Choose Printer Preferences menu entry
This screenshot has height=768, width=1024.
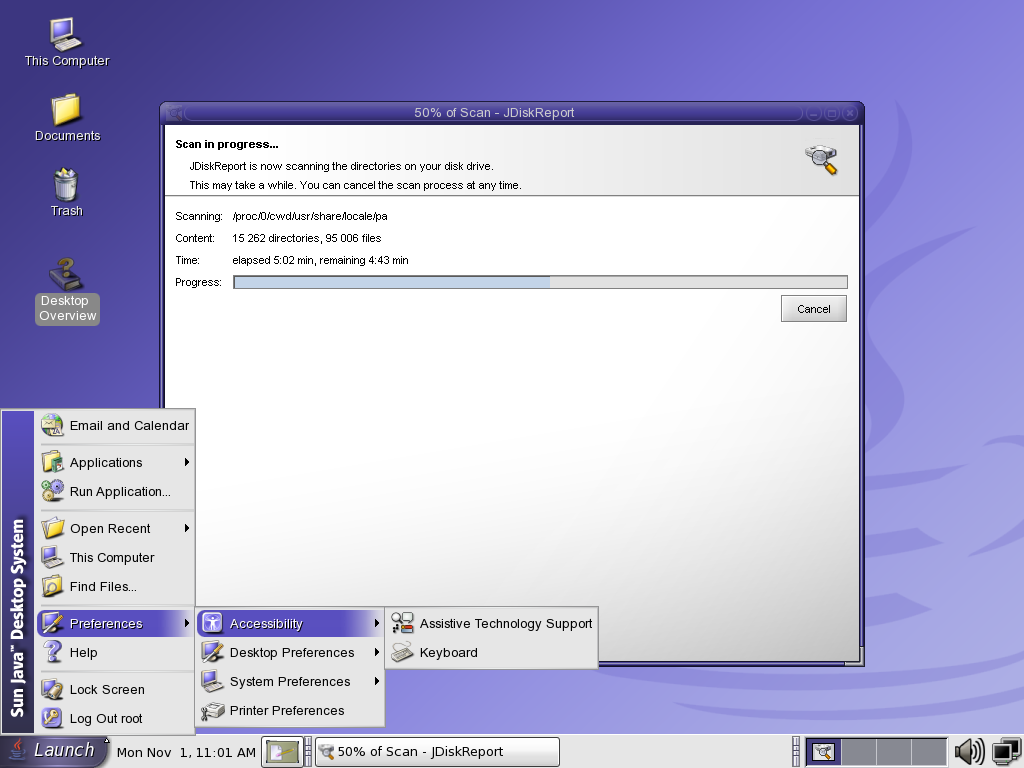click(x=290, y=710)
